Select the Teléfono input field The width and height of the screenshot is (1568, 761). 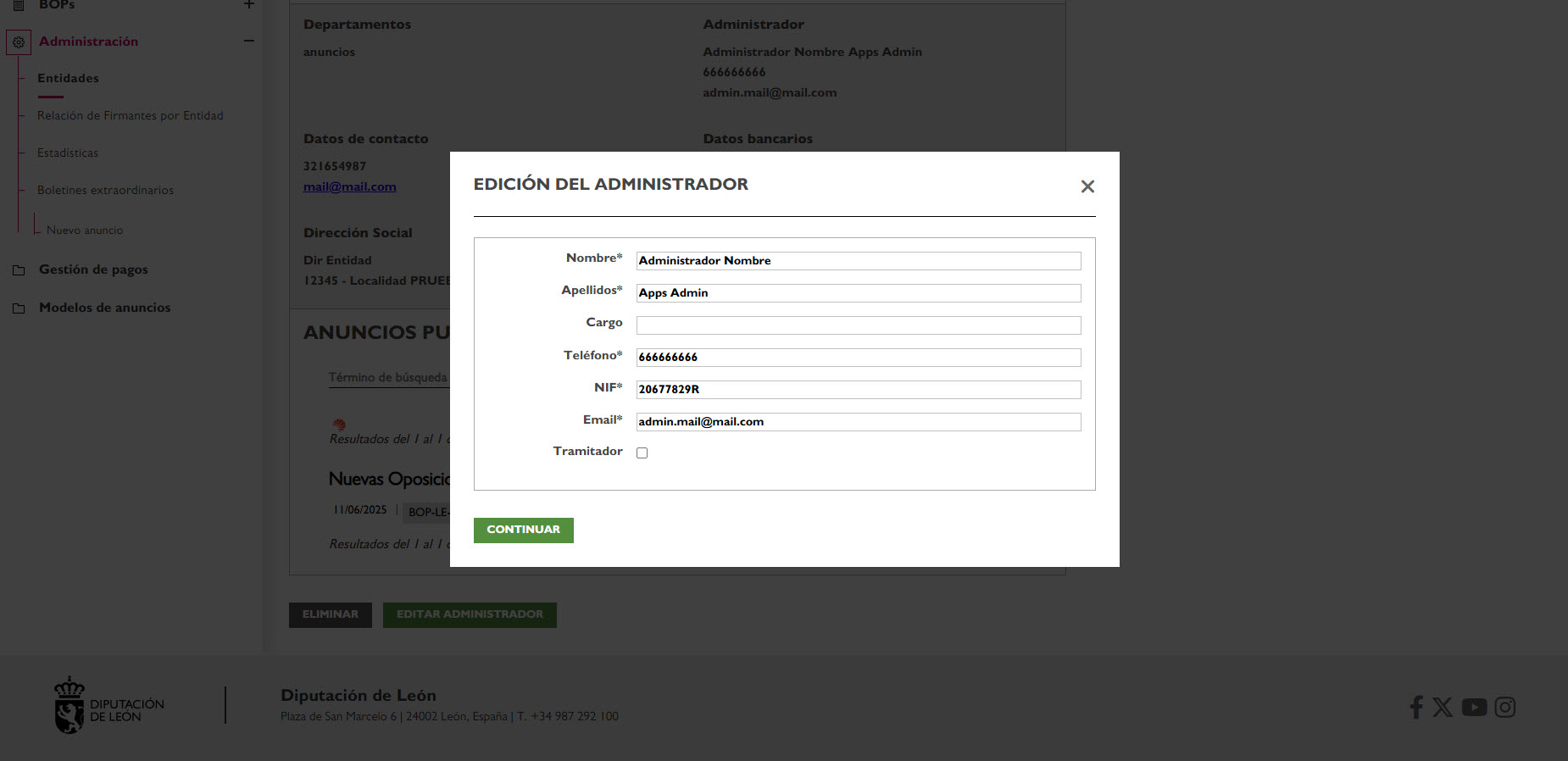[858, 358]
